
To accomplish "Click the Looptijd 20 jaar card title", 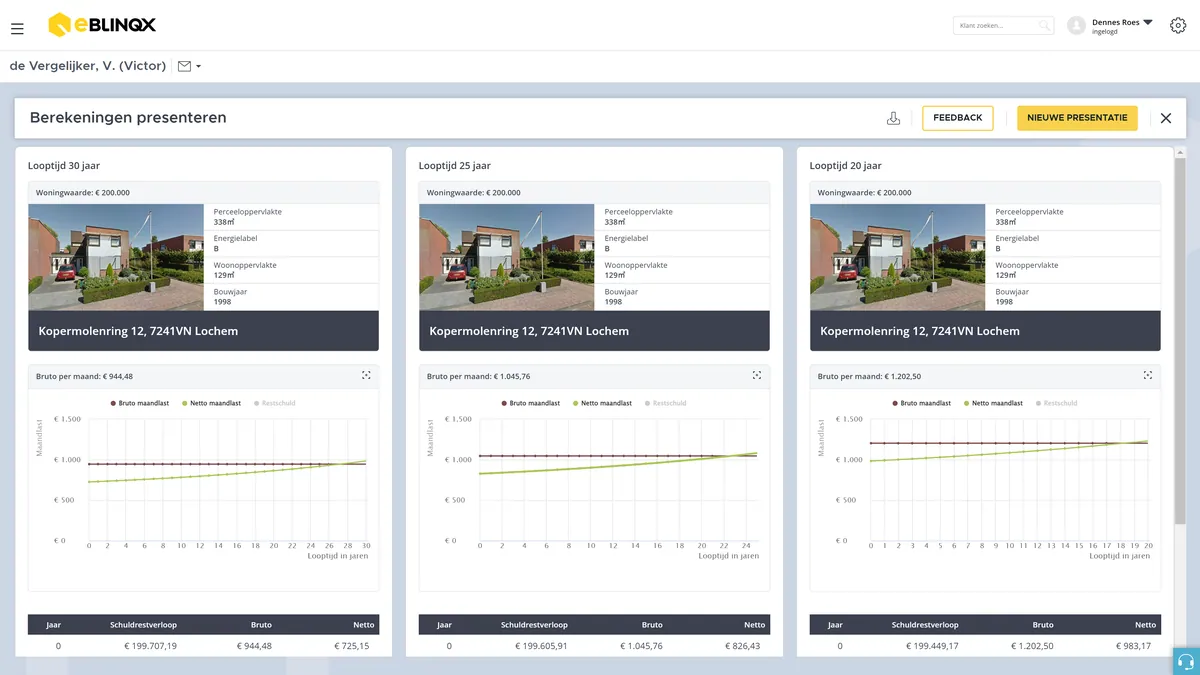I will [846, 166].
